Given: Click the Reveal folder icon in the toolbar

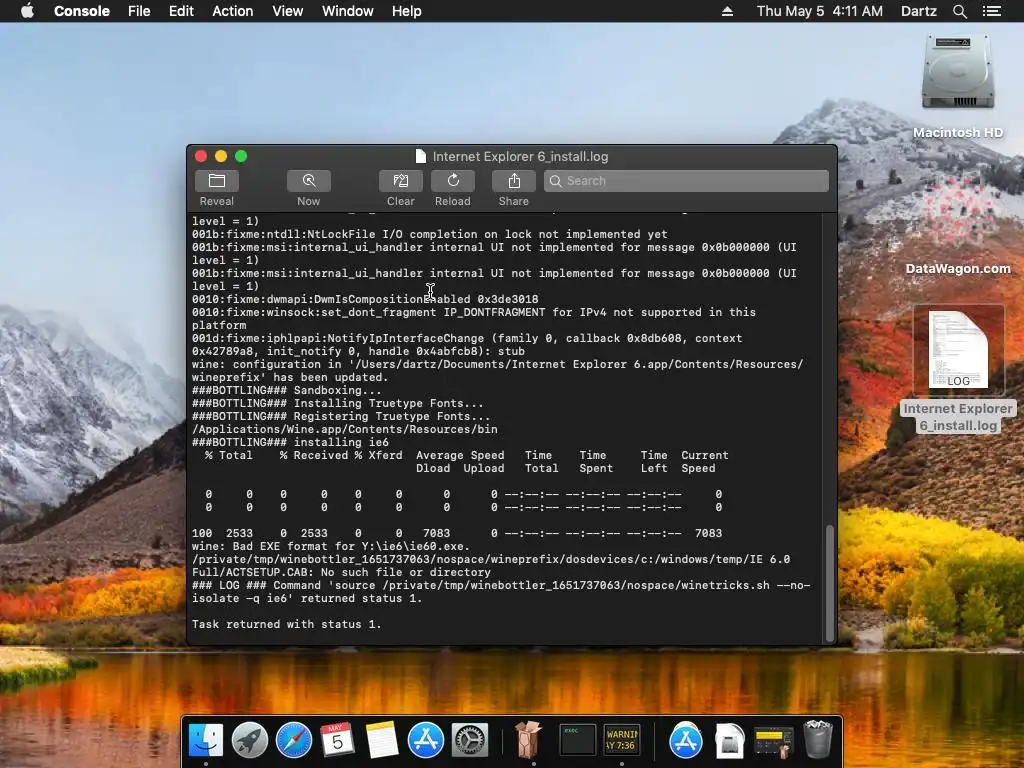Looking at the screenshot, I should click(x=216, y=181).
